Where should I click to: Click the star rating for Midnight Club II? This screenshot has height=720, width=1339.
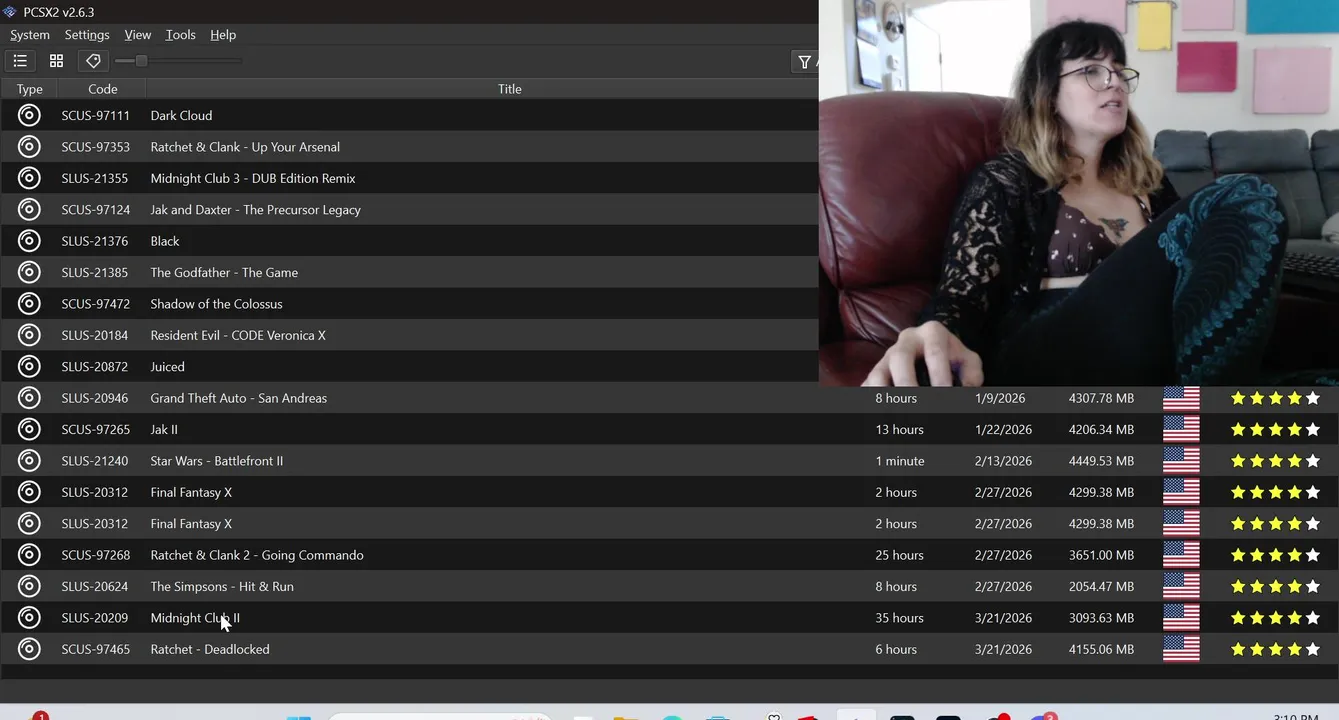click(1275, 618)
